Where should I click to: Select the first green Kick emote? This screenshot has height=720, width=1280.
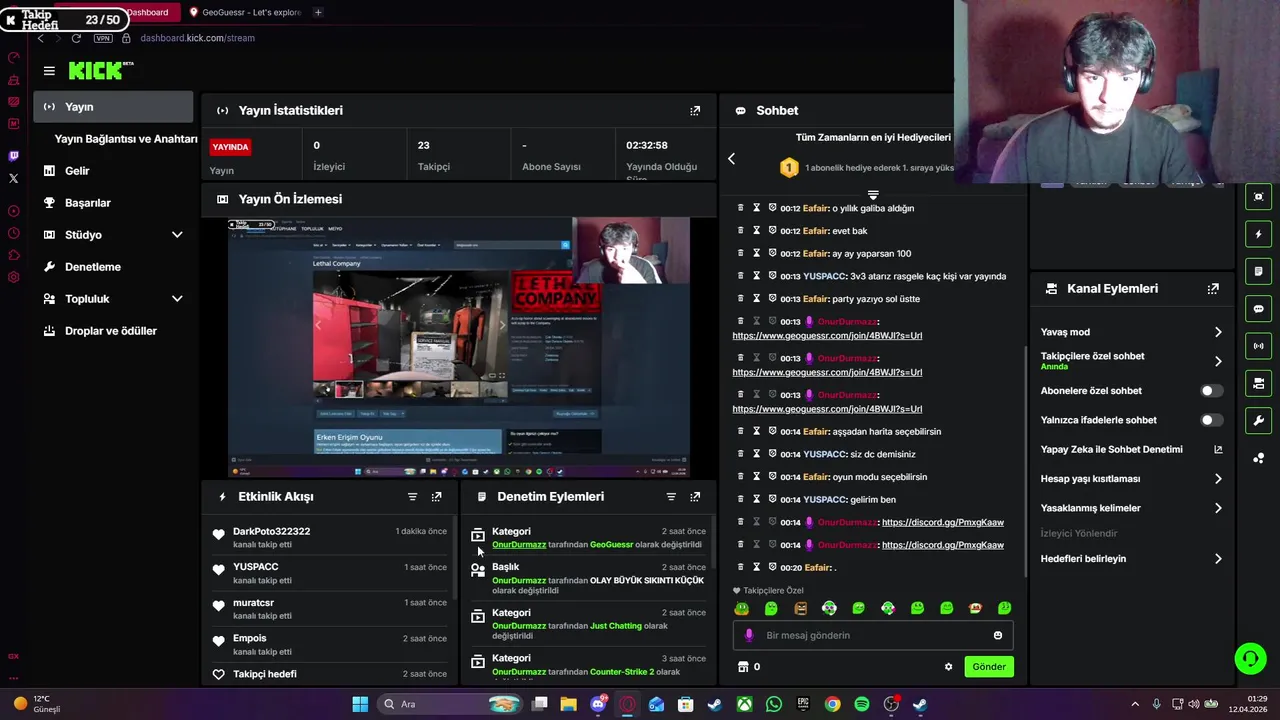click(x=741, y=608)
